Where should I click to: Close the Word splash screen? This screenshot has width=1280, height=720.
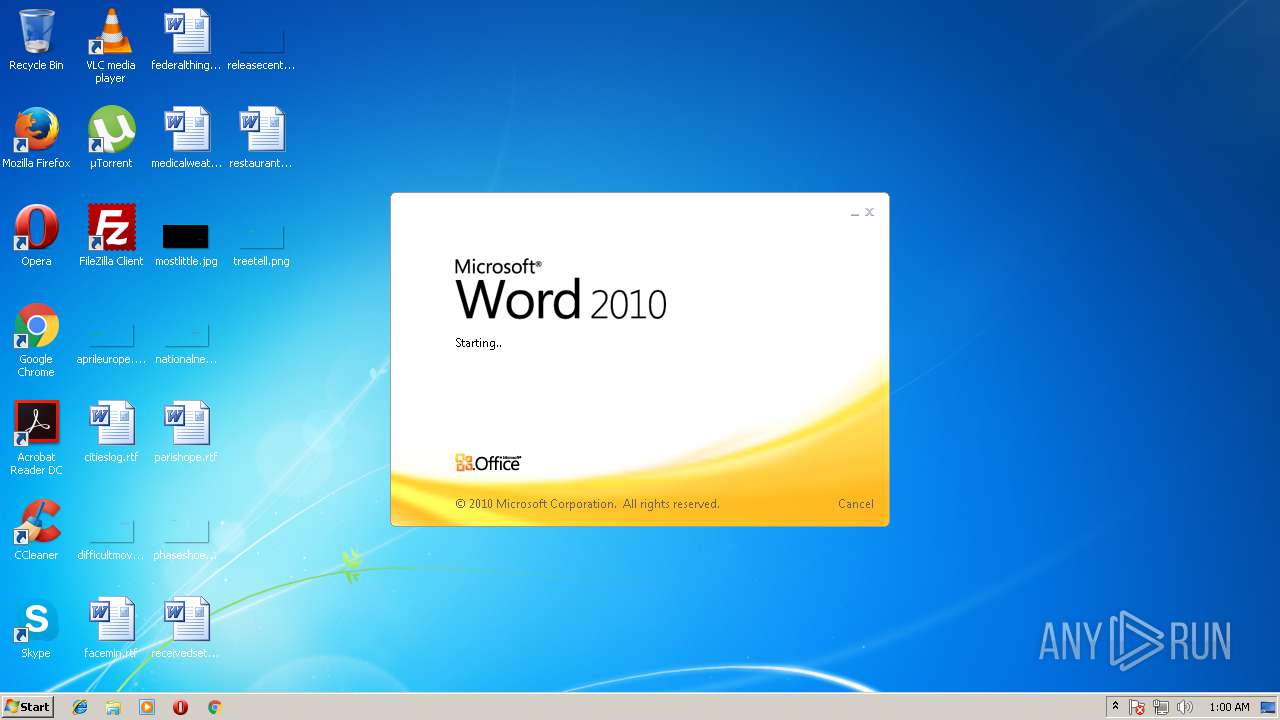(x=869, y=212)
